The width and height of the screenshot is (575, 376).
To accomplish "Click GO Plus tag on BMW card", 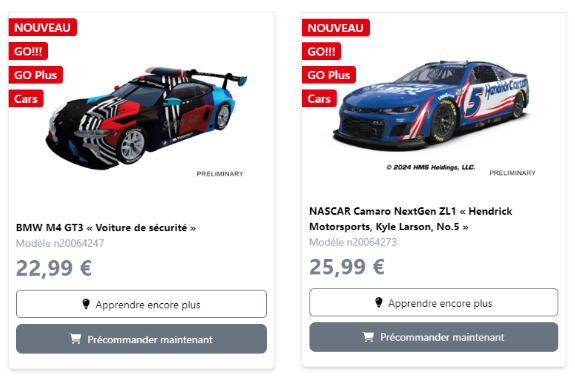I will [36, 75].
